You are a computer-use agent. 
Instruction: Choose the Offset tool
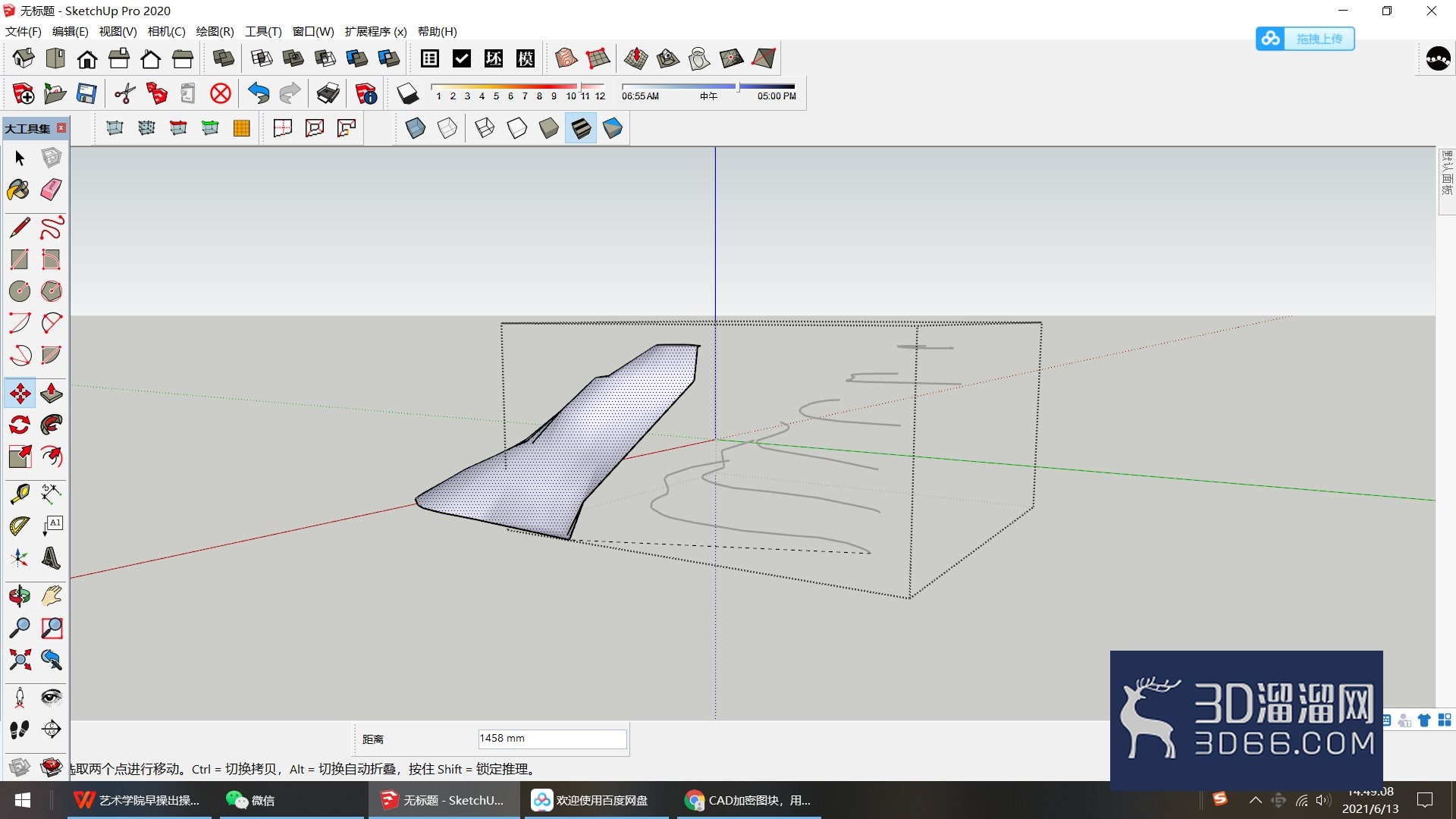[52, 457]
